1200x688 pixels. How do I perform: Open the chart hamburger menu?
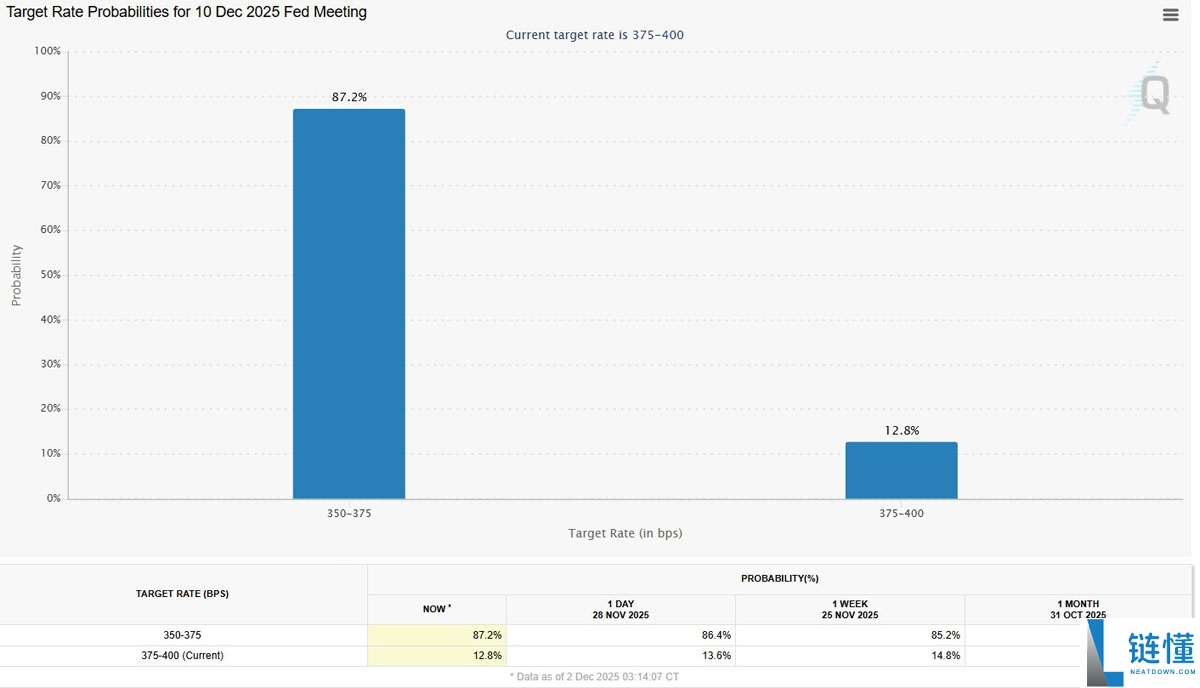(x=1170, y=15)
